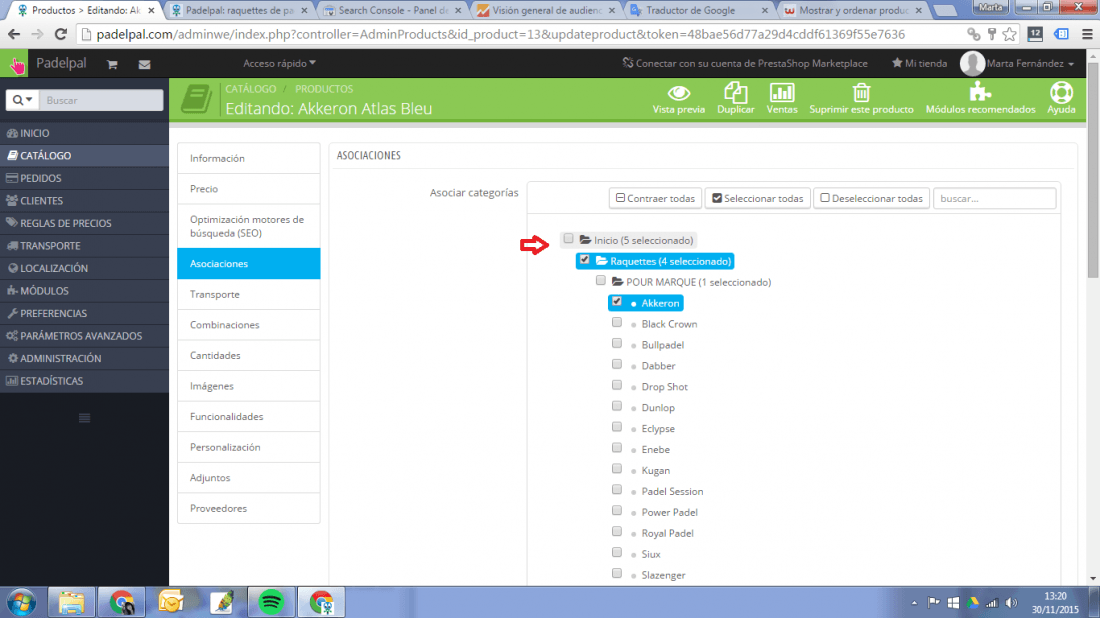Click the Vista previa eye icon
Screen dimensions: 1100x618
(x=678, y=93)
